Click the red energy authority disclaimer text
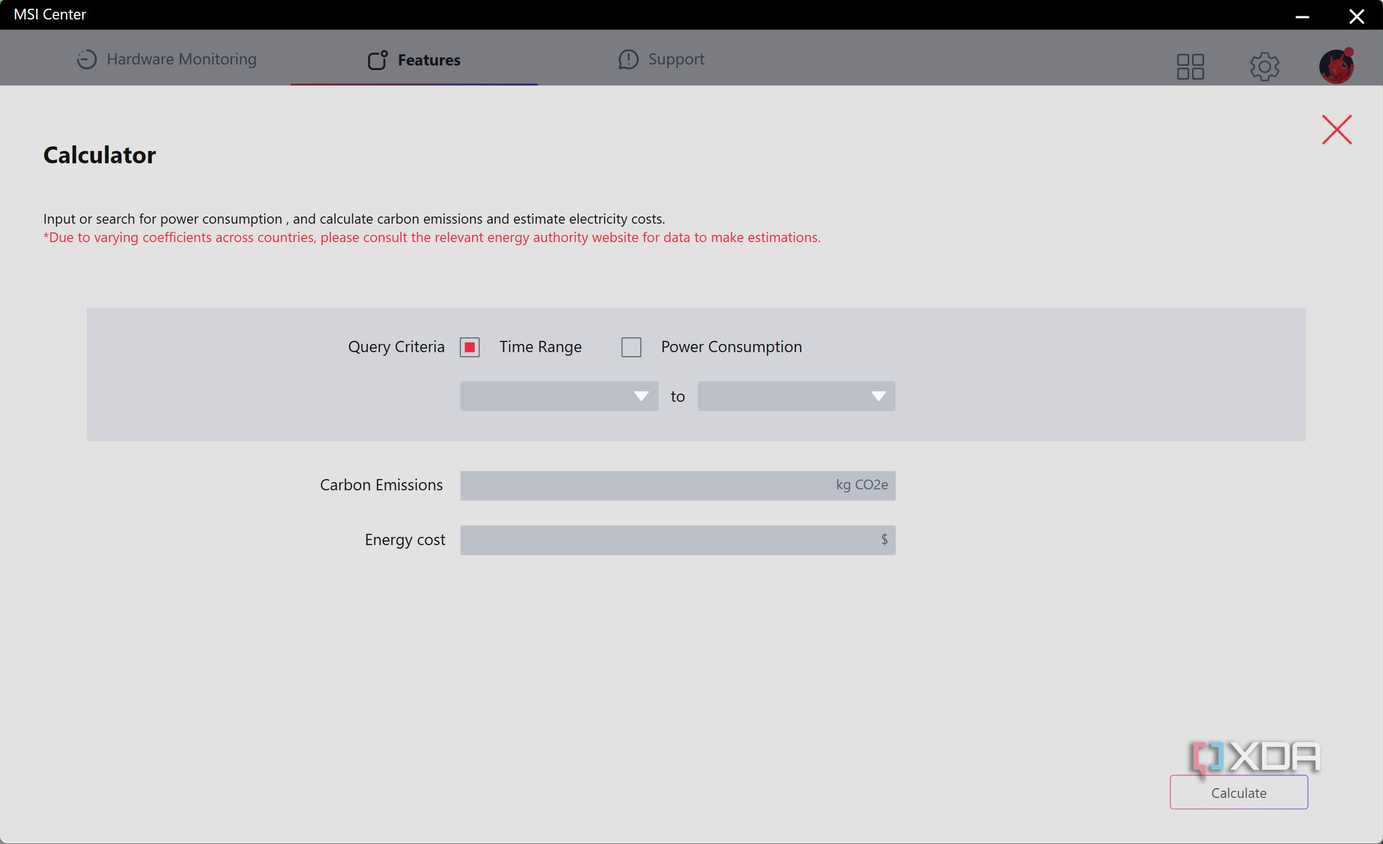The width and height of the screenshot is (1383, 844). [432, 238]
